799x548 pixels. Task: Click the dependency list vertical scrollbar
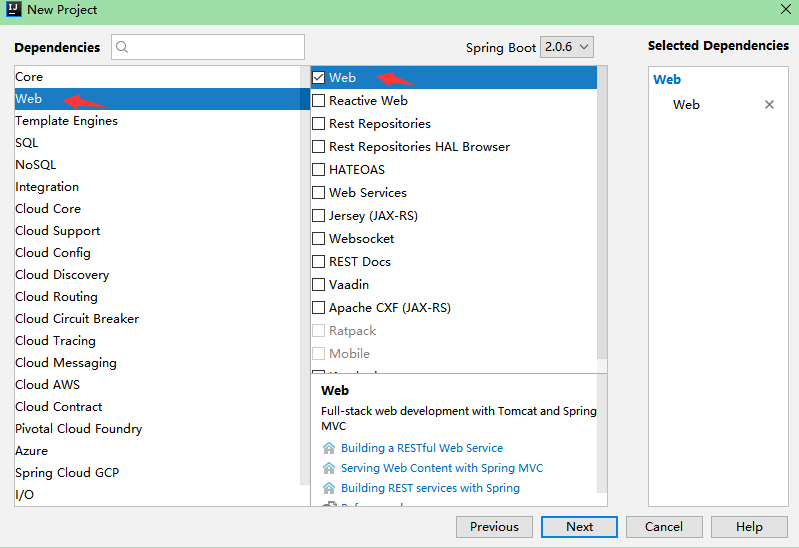[x=602, y=212]
